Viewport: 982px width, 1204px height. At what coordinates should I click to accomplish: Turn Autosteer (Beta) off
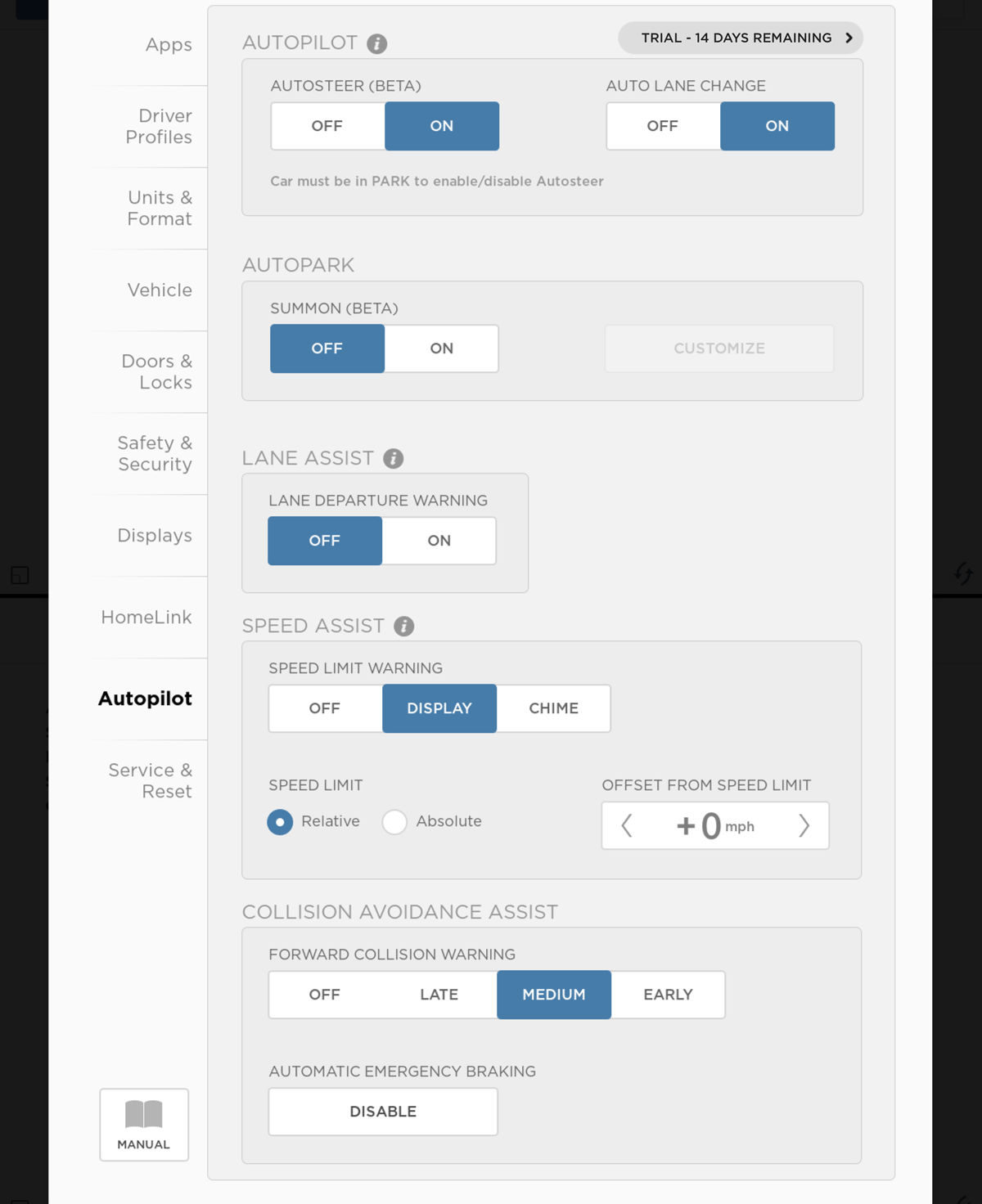(327, 126)
